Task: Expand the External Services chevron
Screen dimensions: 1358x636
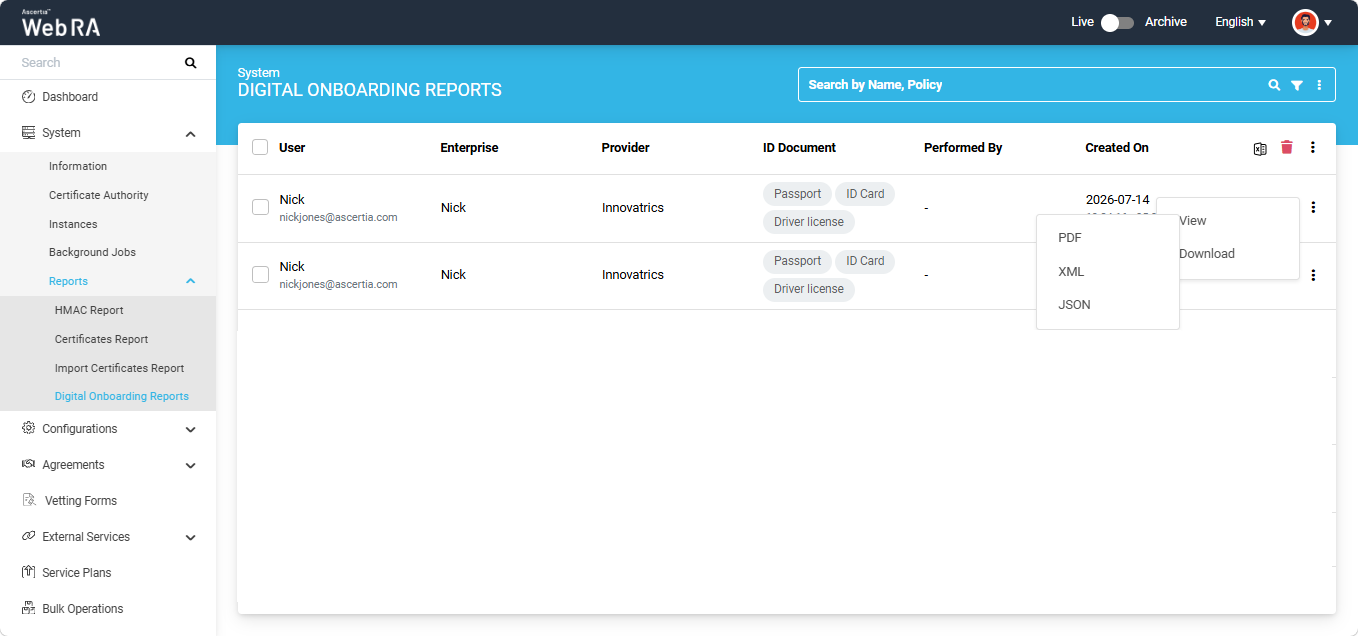Action: 191,538
